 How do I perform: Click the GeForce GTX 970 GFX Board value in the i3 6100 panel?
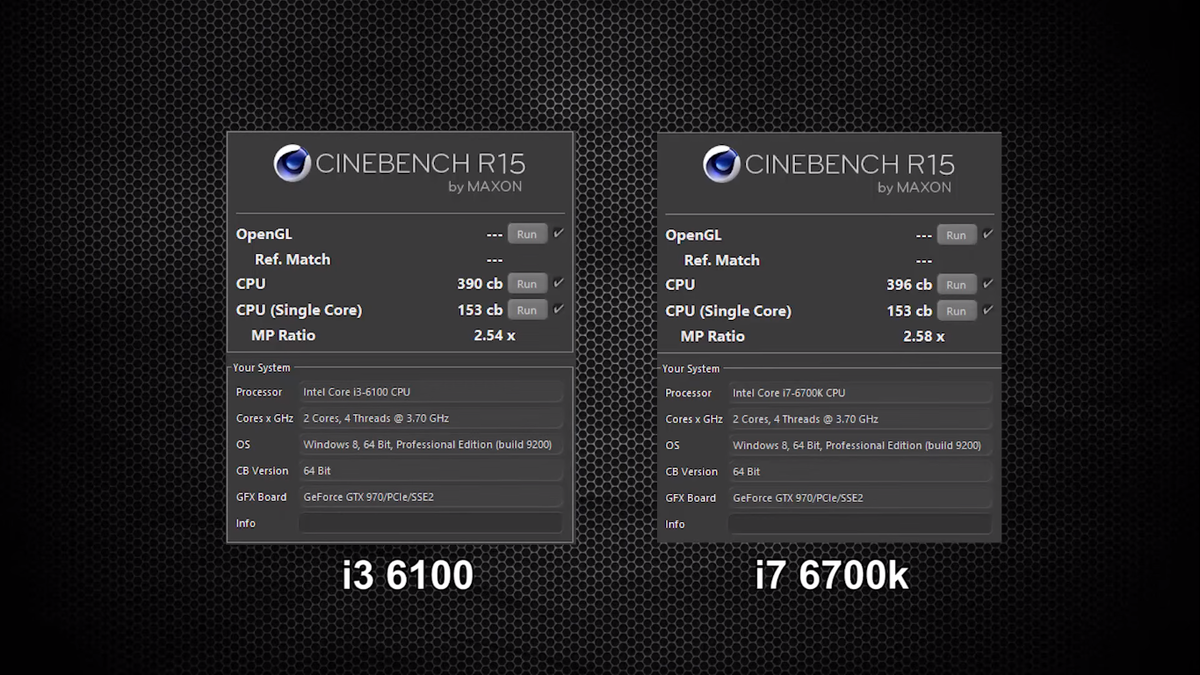(431, 497)
